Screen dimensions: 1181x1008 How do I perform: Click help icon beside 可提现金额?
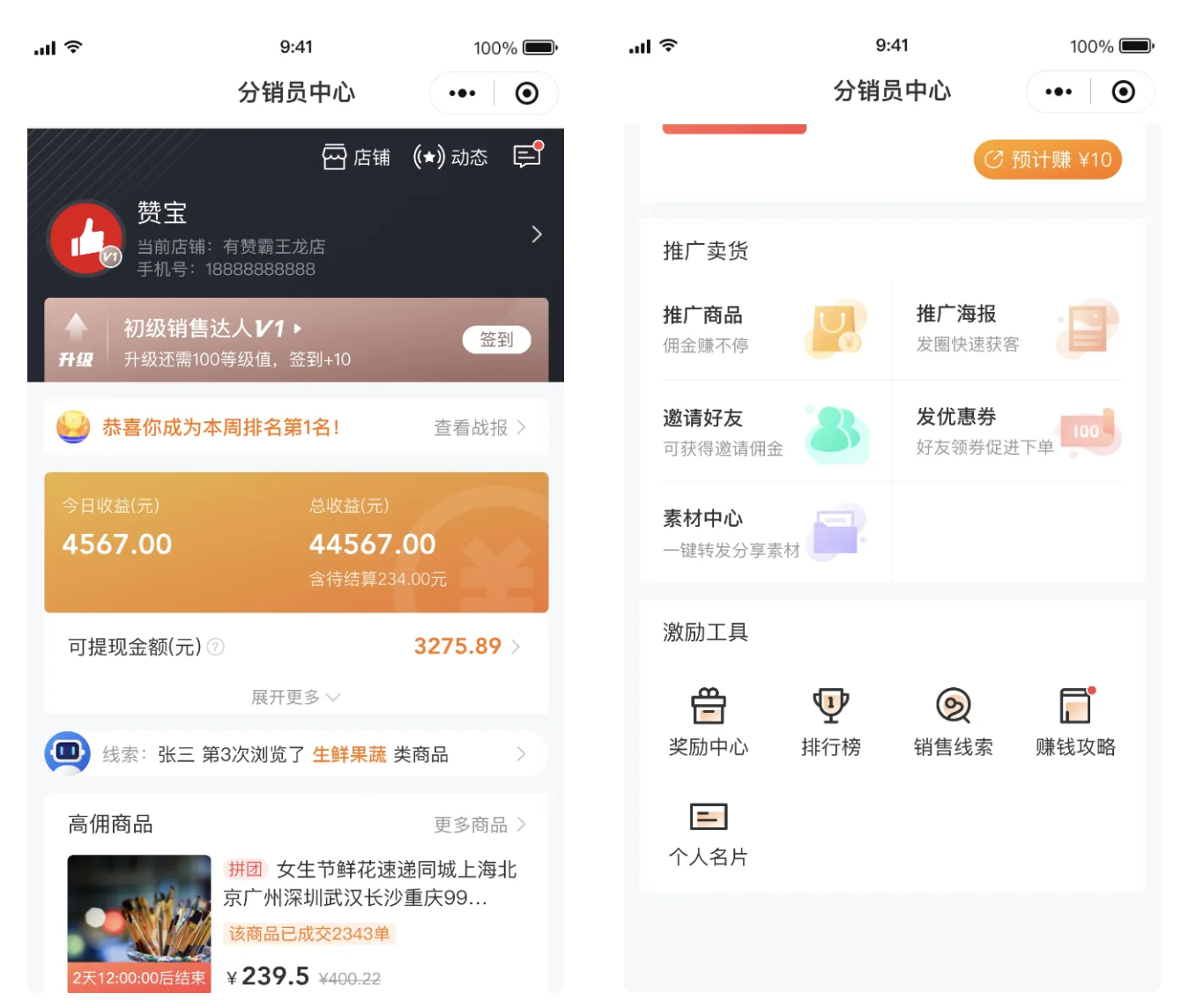[x=216, y=648]
